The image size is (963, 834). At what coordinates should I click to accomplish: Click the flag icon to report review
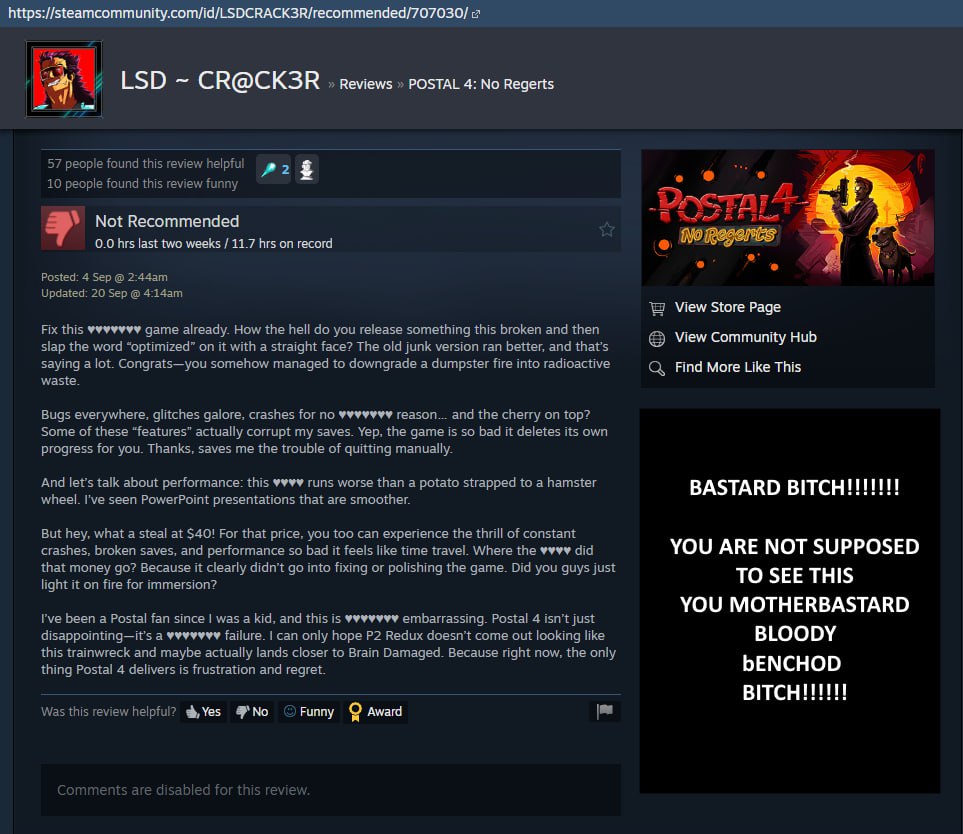coord(604,711)
